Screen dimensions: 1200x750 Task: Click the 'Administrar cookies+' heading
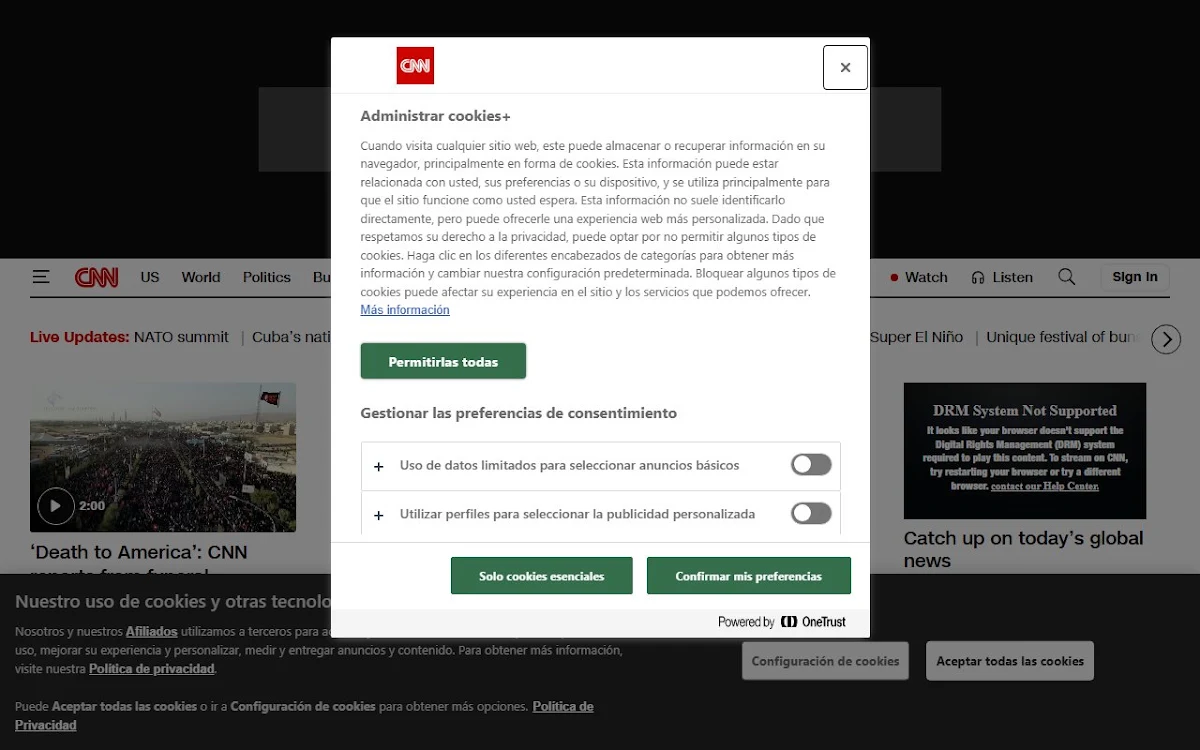pos(435,115)
